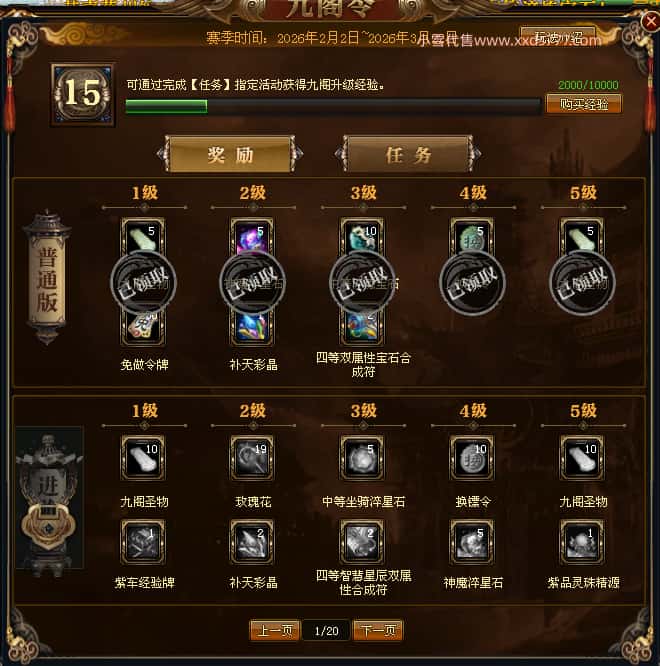Click the premium 补天彩晶 icon in level 2
Image resolution: width=660 pixels, height=666 pixels.
click(252, 542)
